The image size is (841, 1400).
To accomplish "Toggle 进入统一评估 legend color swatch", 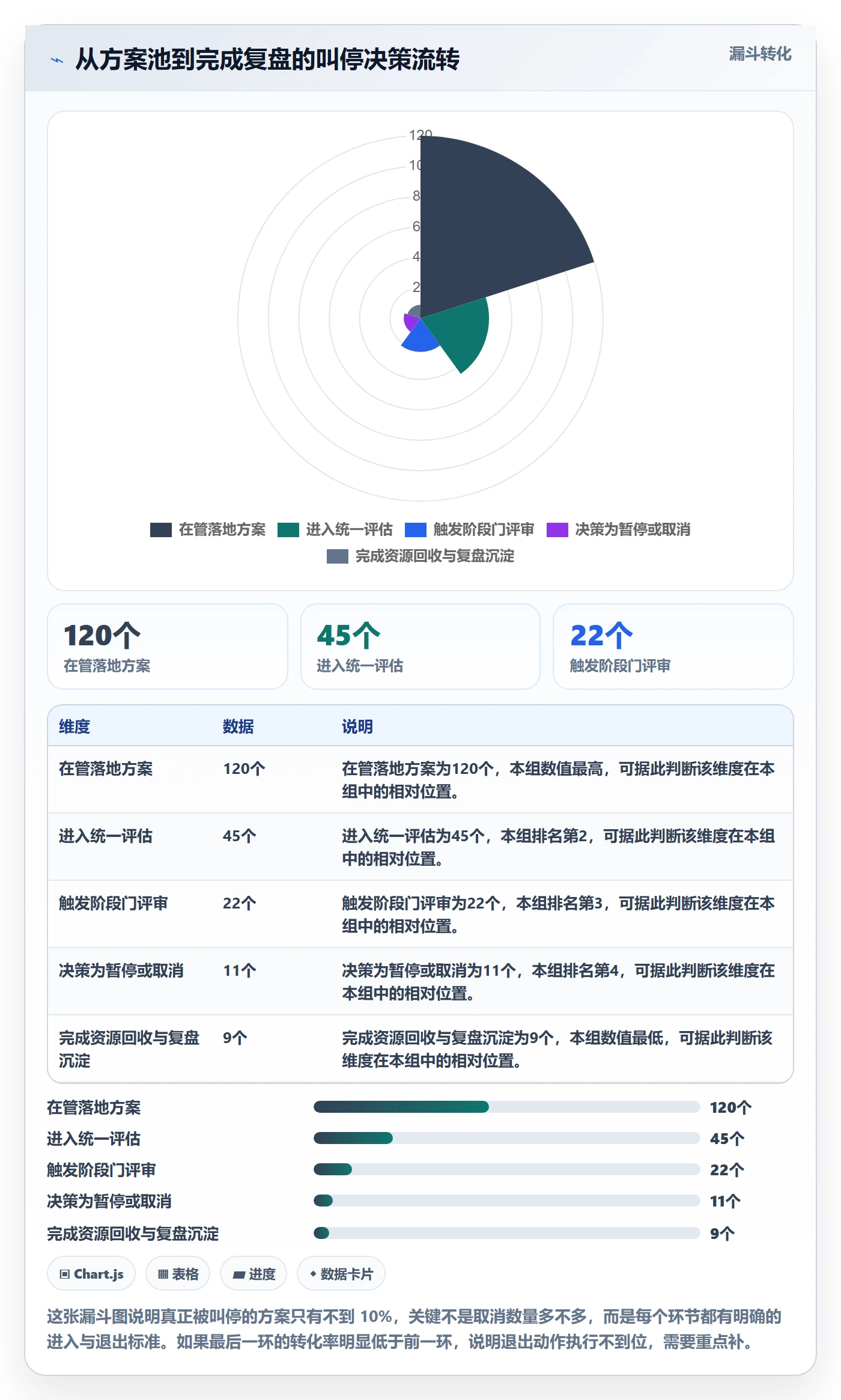I will (x=288, y=530).
